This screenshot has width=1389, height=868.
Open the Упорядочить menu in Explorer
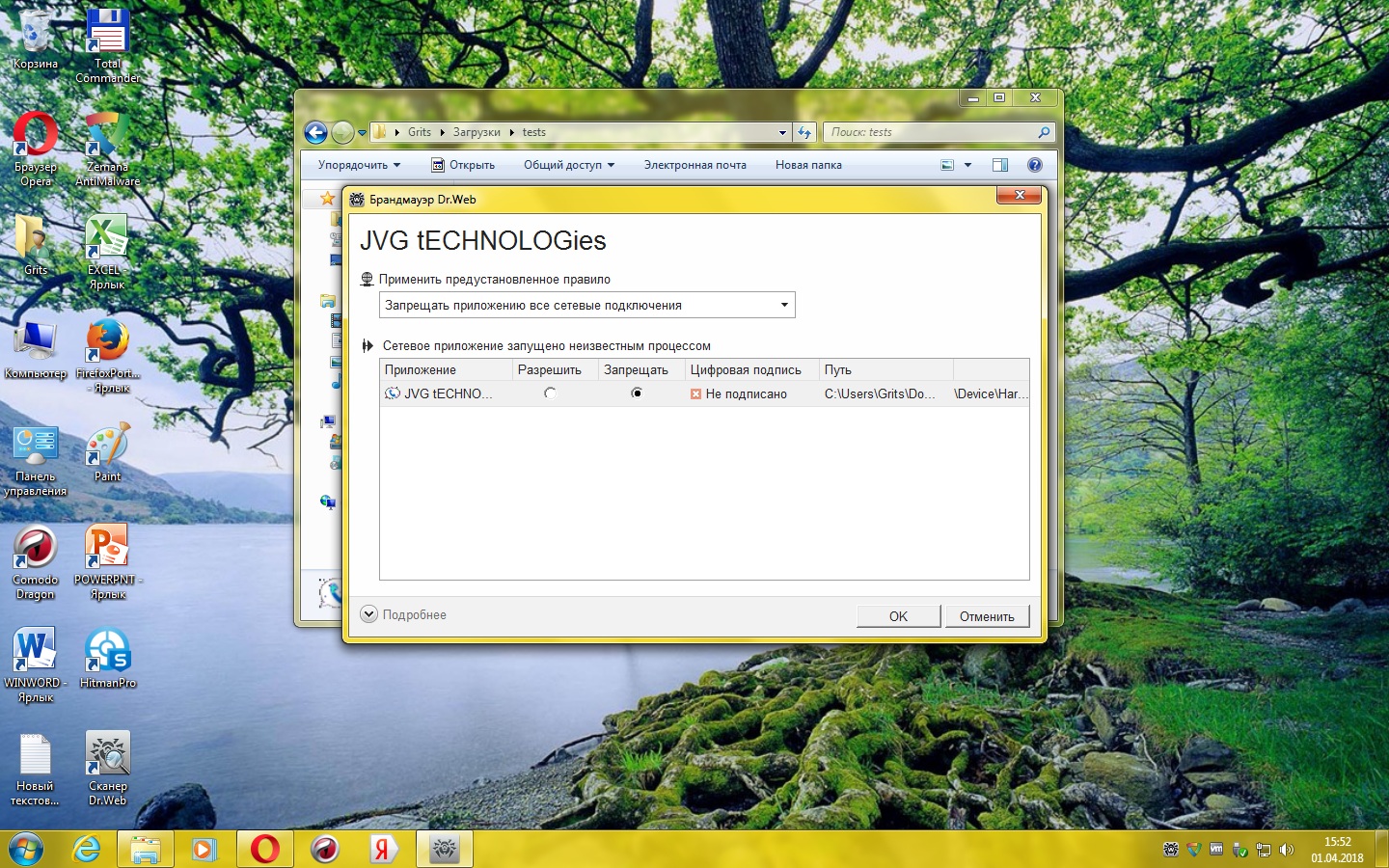(358, 165)
